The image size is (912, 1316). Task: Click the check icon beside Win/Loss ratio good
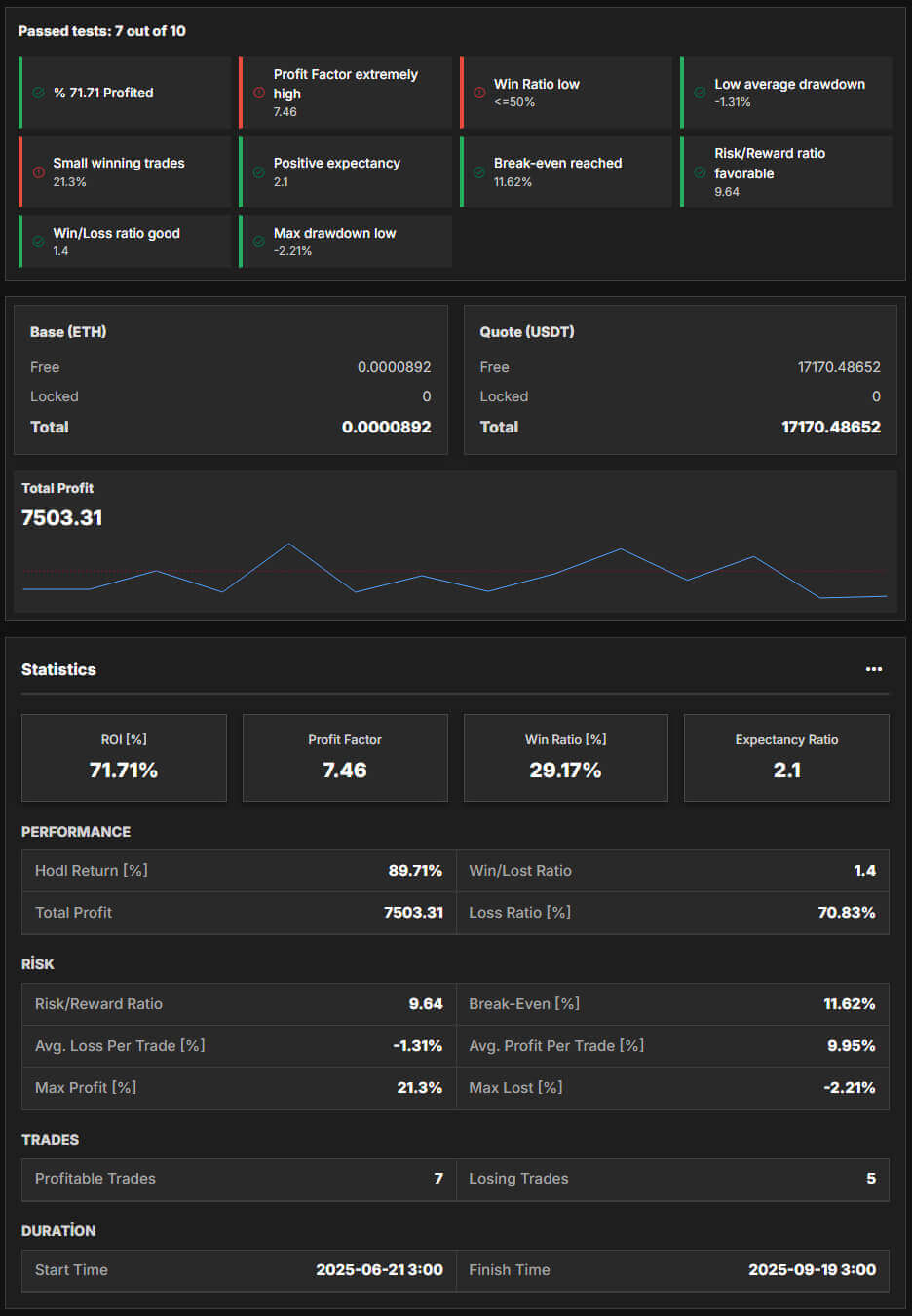pyautogui.click(x=38, y=242)
